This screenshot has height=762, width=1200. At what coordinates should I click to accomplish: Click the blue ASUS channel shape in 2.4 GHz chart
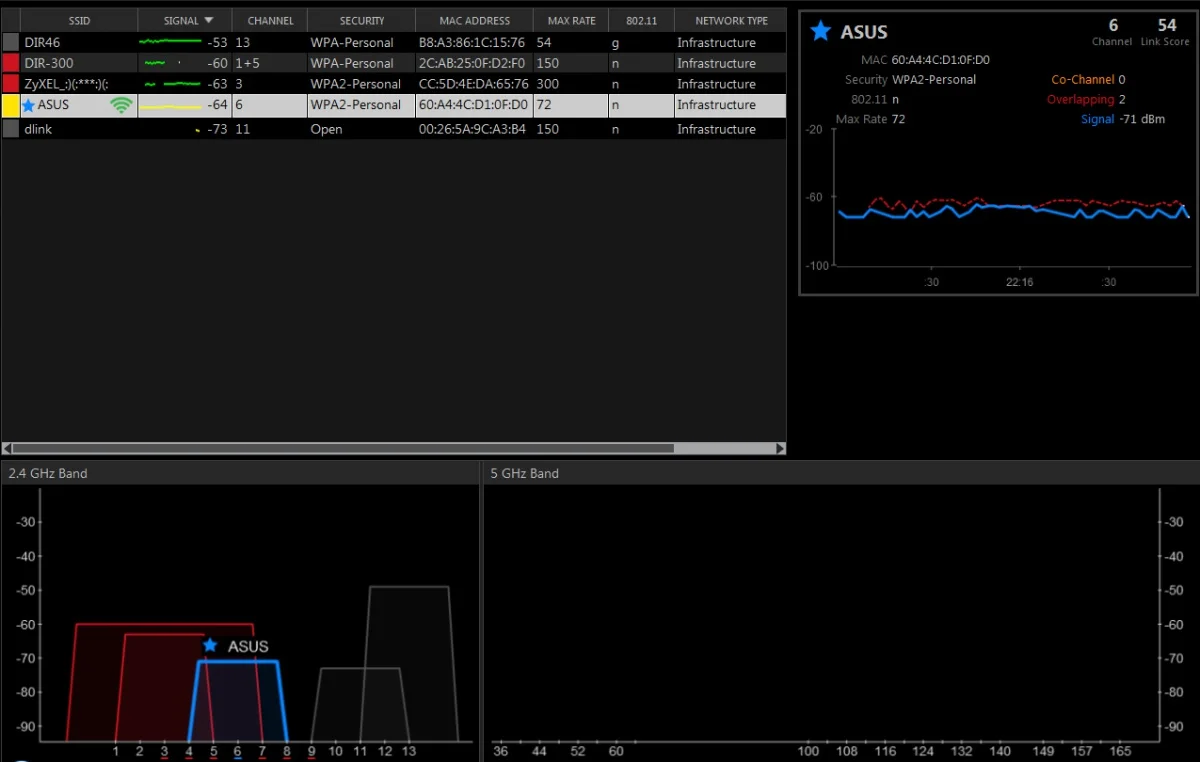click(x=238, y=700)
